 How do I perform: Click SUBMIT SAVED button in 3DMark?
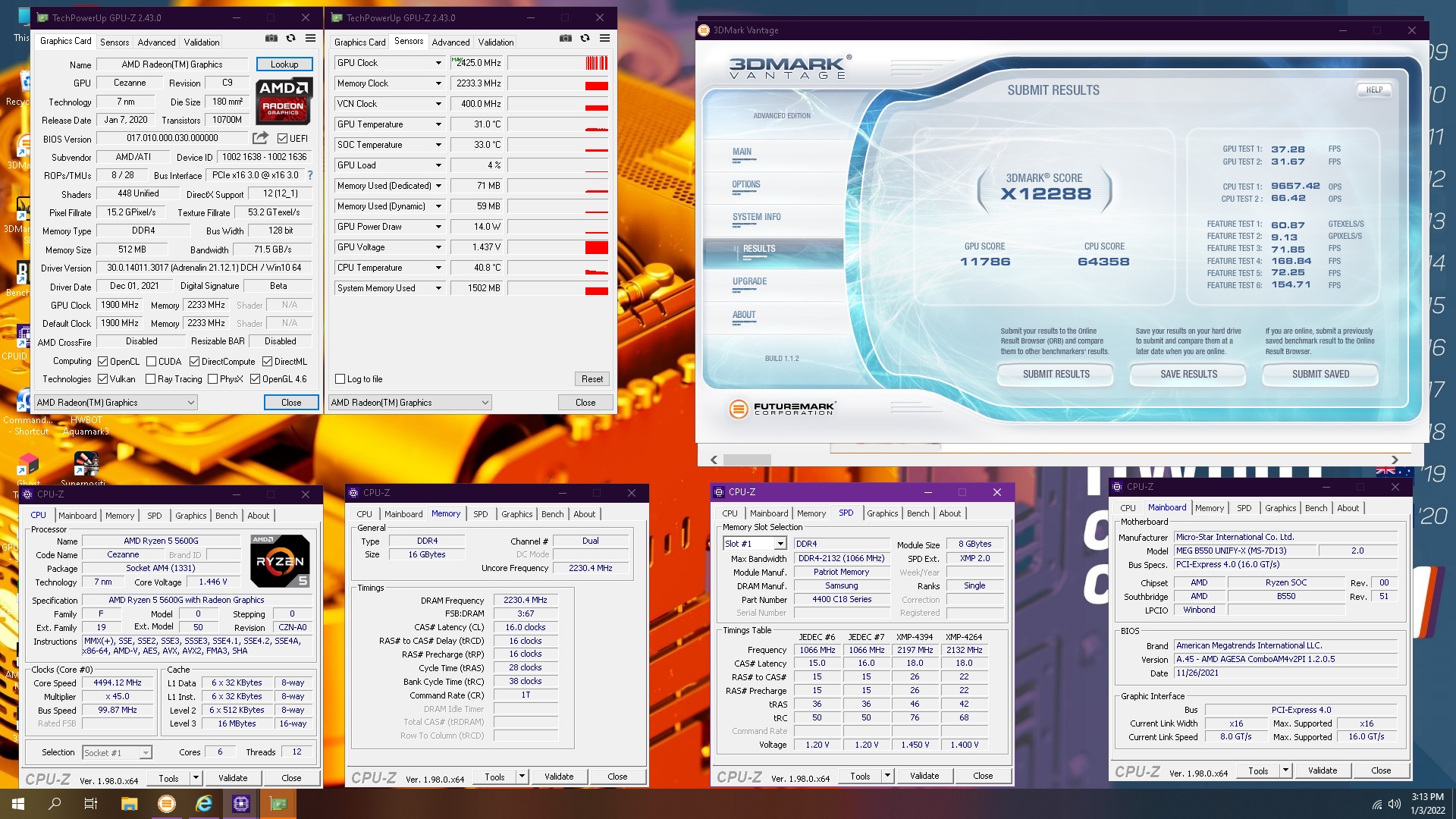point(1320,375)
